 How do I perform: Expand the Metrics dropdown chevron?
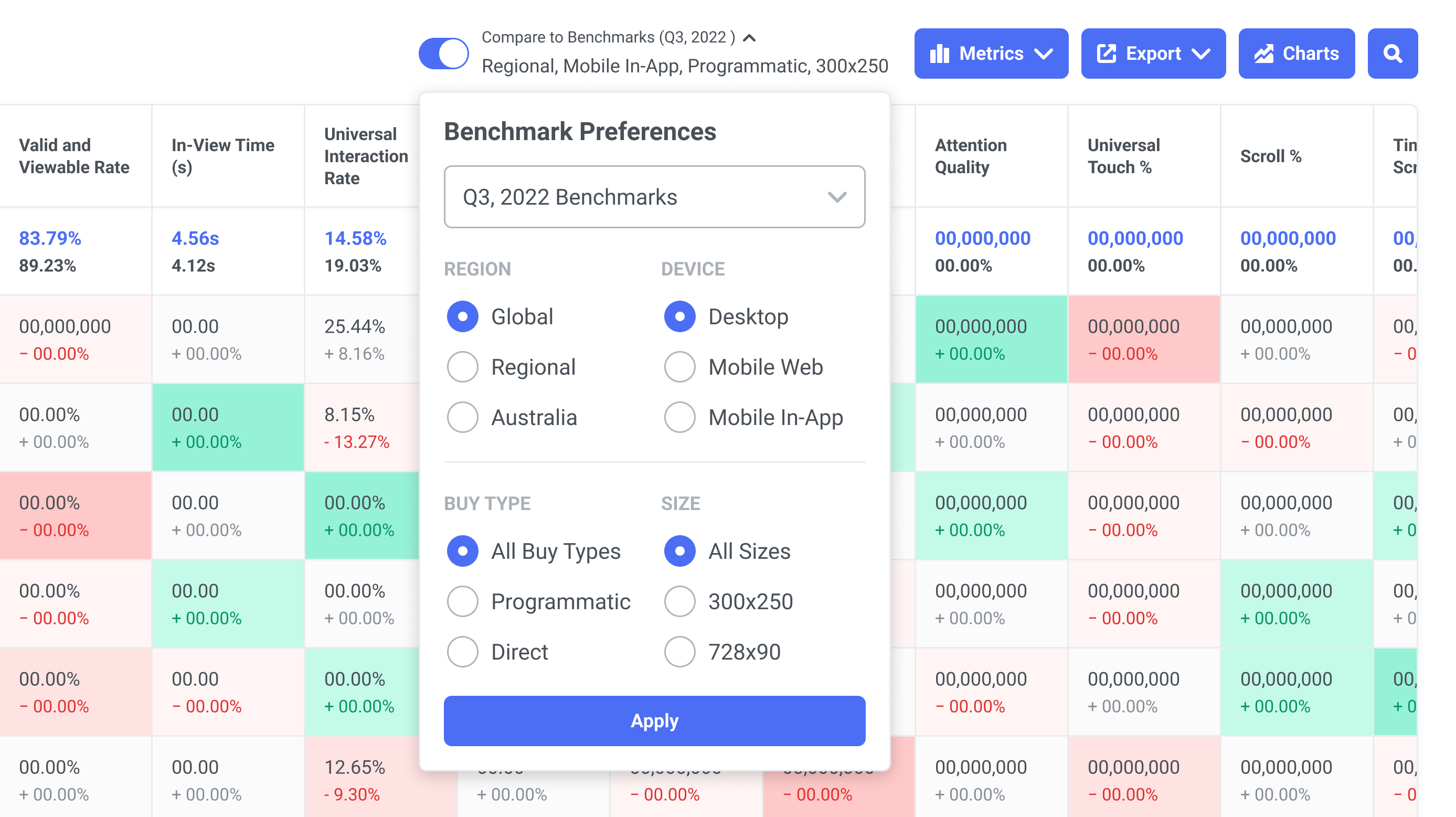pyautogui.click(x=1044, y=54)
